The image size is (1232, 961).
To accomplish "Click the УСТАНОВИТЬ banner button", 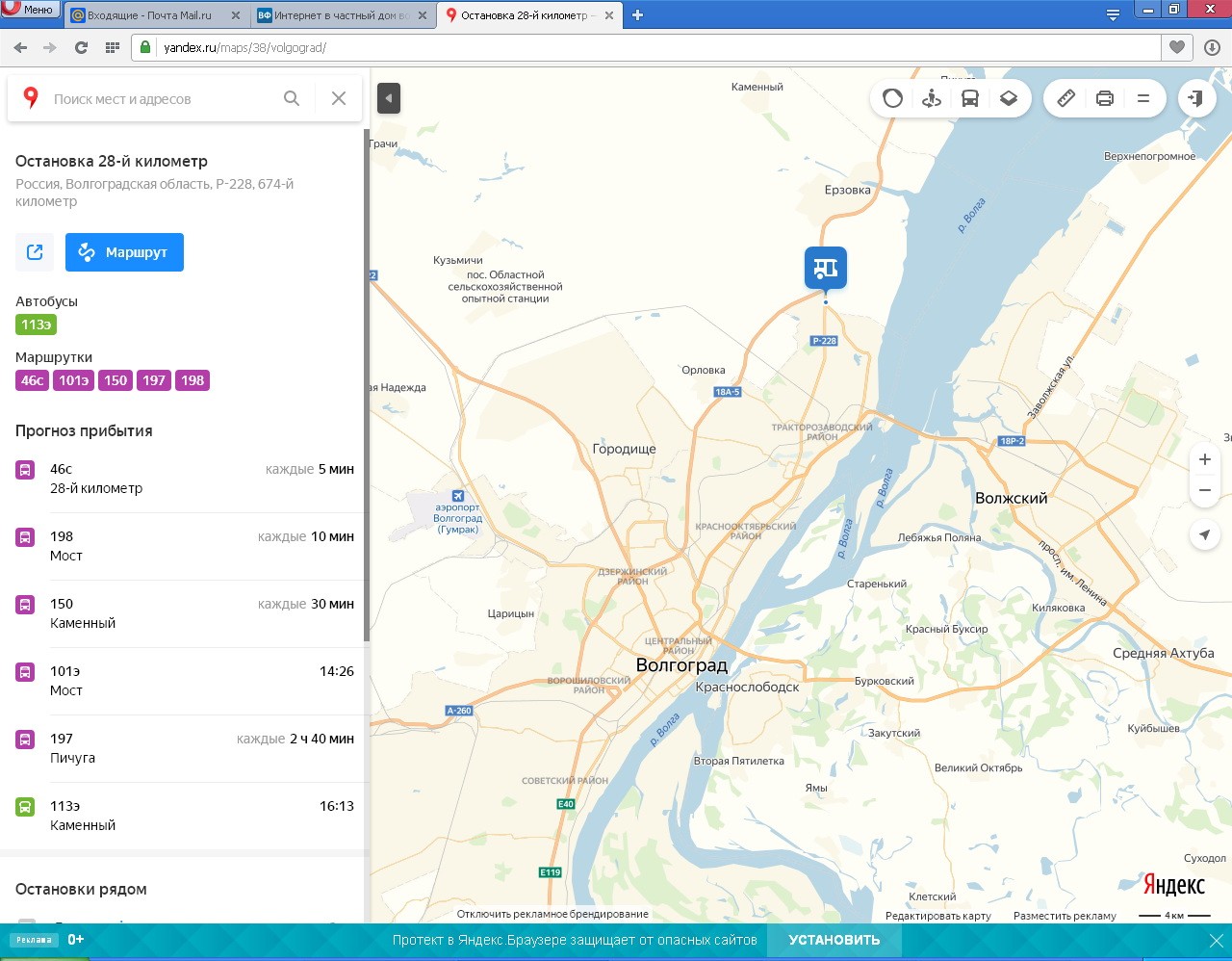I will 834,940.
